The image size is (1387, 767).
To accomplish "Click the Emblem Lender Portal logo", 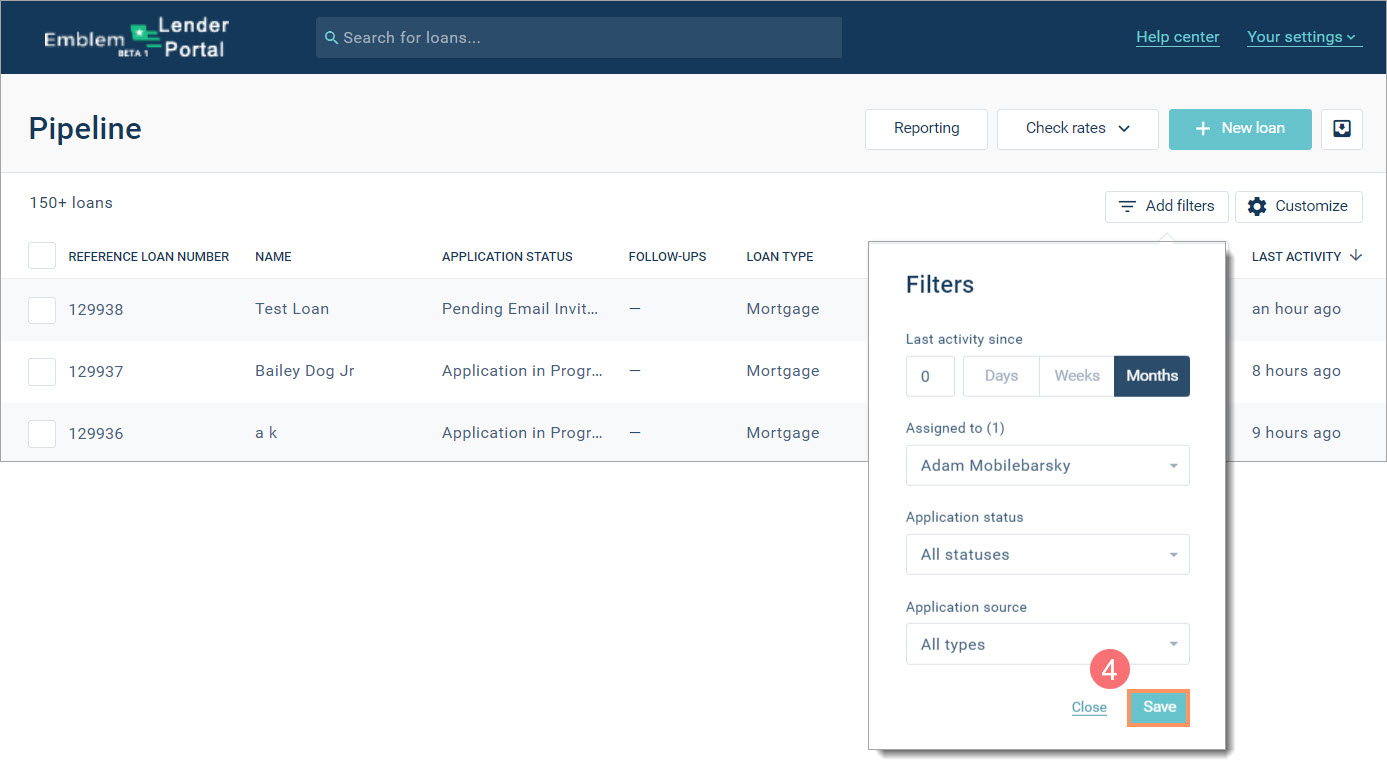I will (137, 38).
